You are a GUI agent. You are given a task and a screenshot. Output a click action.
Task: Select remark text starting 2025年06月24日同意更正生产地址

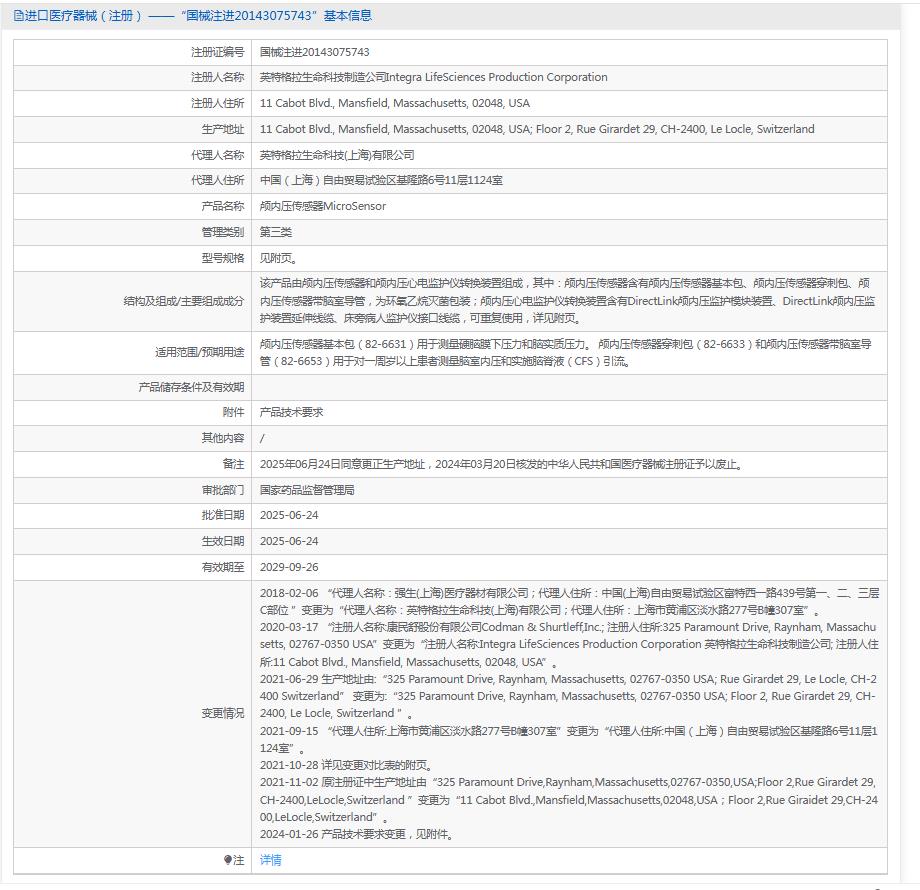coord(503,464)
